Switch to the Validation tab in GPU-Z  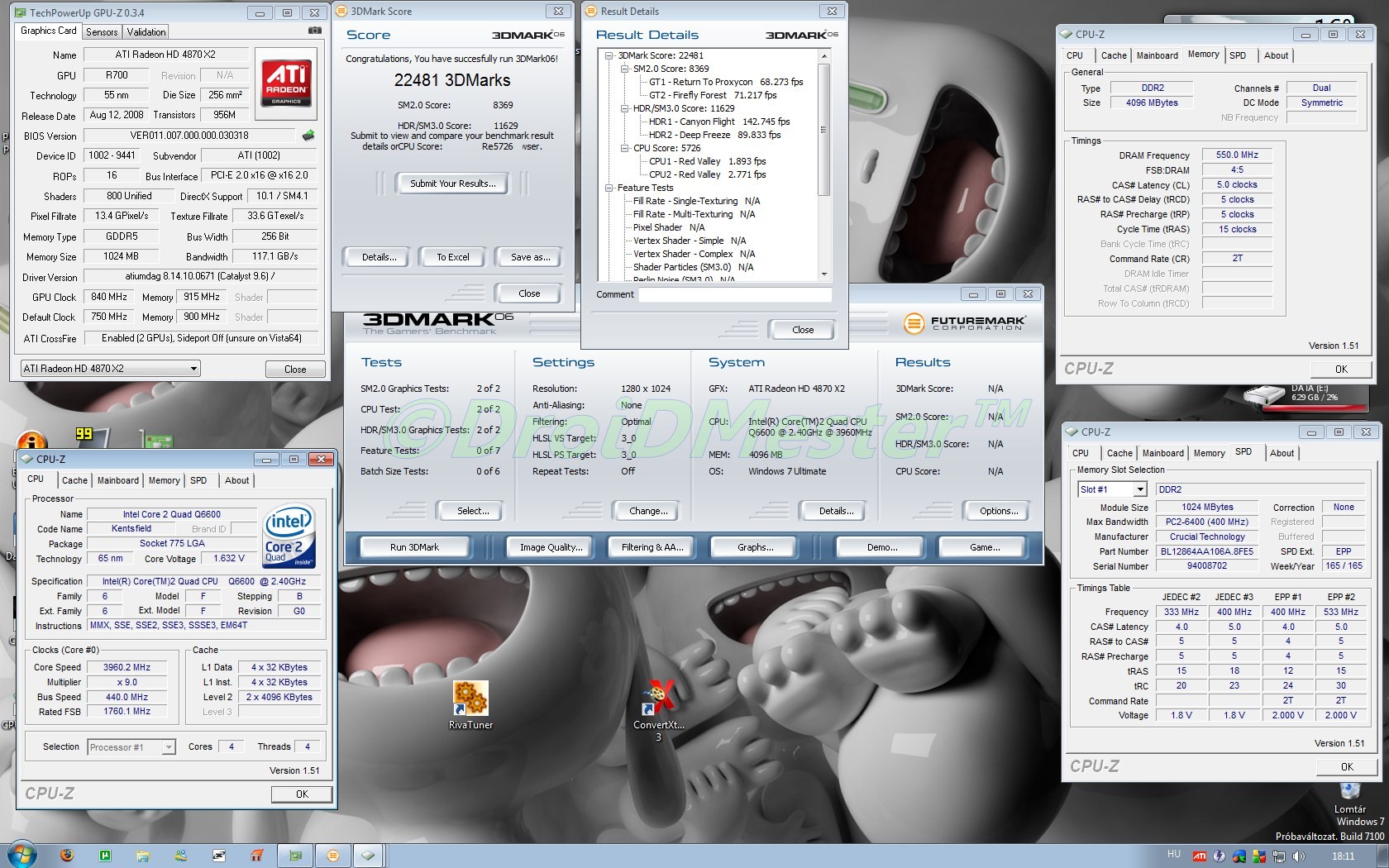click(146, 32)
